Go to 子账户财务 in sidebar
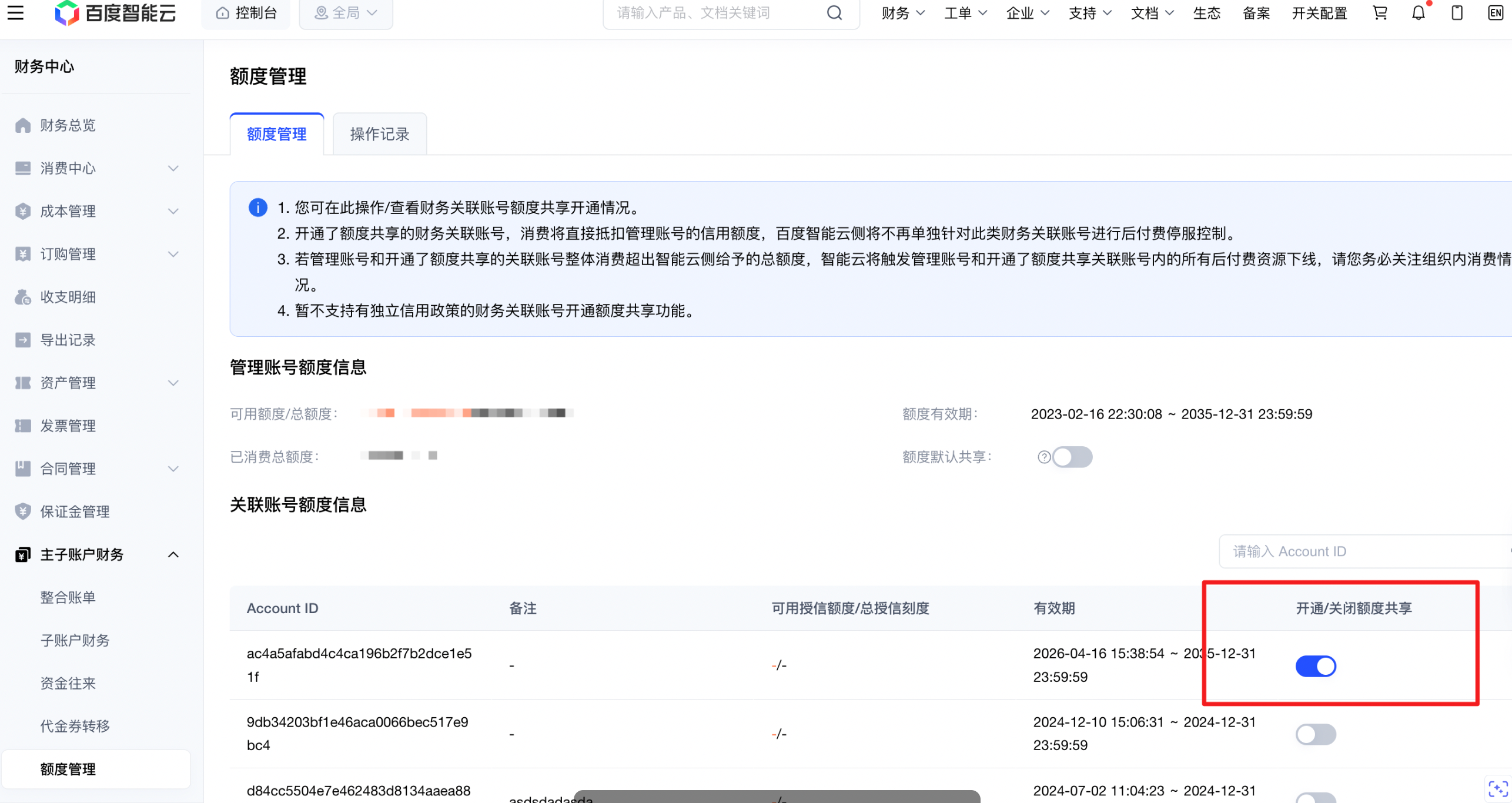Viewport: 1512px width, 803px height. tap(75, 640)
